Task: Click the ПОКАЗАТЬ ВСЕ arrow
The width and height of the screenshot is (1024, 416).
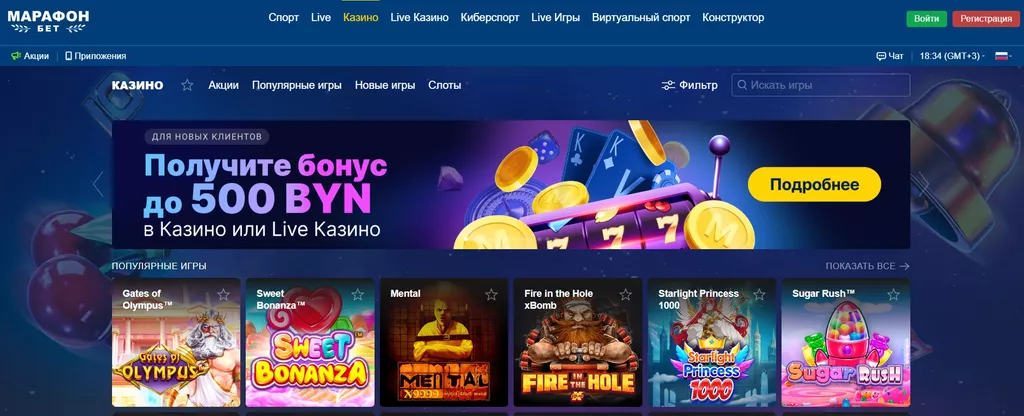Action: 904,266
